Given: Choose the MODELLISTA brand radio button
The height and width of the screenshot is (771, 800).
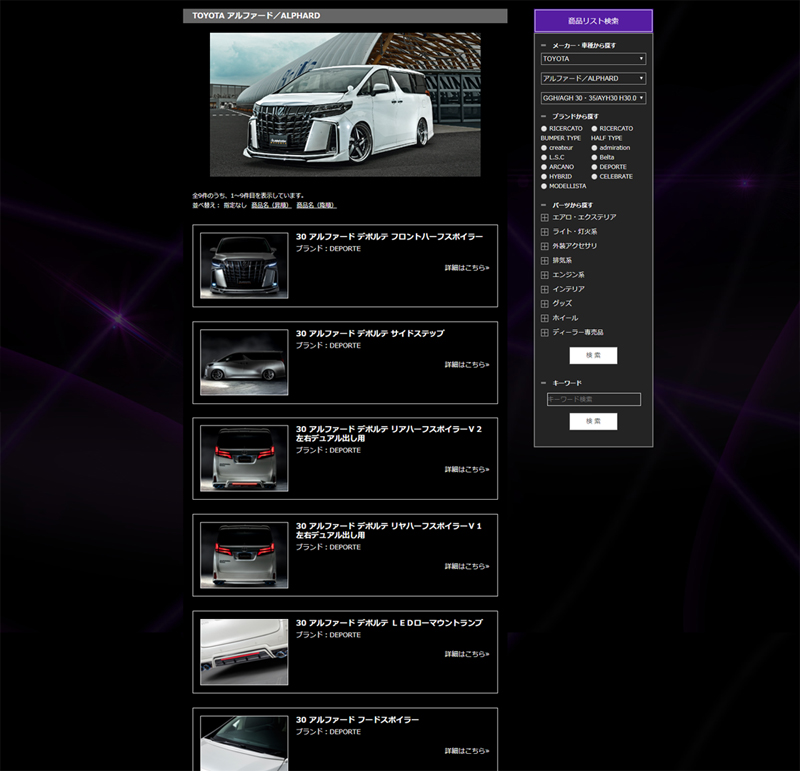Looking at the screenshot, I should pyautogui.click(x=544, y=186).
